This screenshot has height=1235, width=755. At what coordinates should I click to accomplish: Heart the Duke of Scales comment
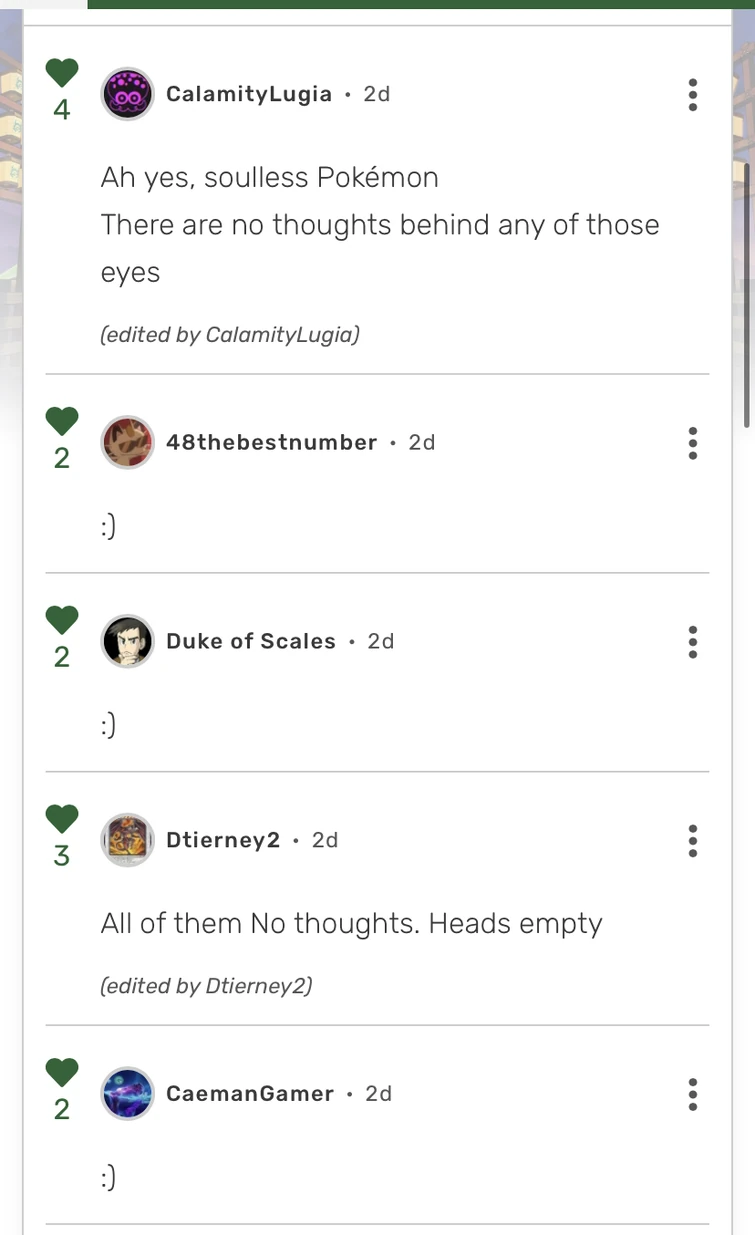pos(62,620)
